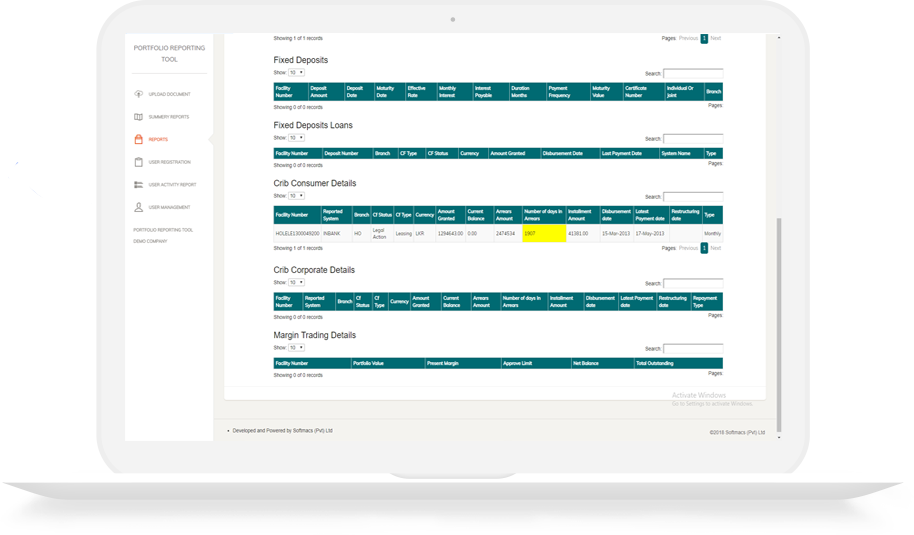Expand the Crib Consumer Details Show dropdown
Screen dimensions: 914x535
[297, 196]
